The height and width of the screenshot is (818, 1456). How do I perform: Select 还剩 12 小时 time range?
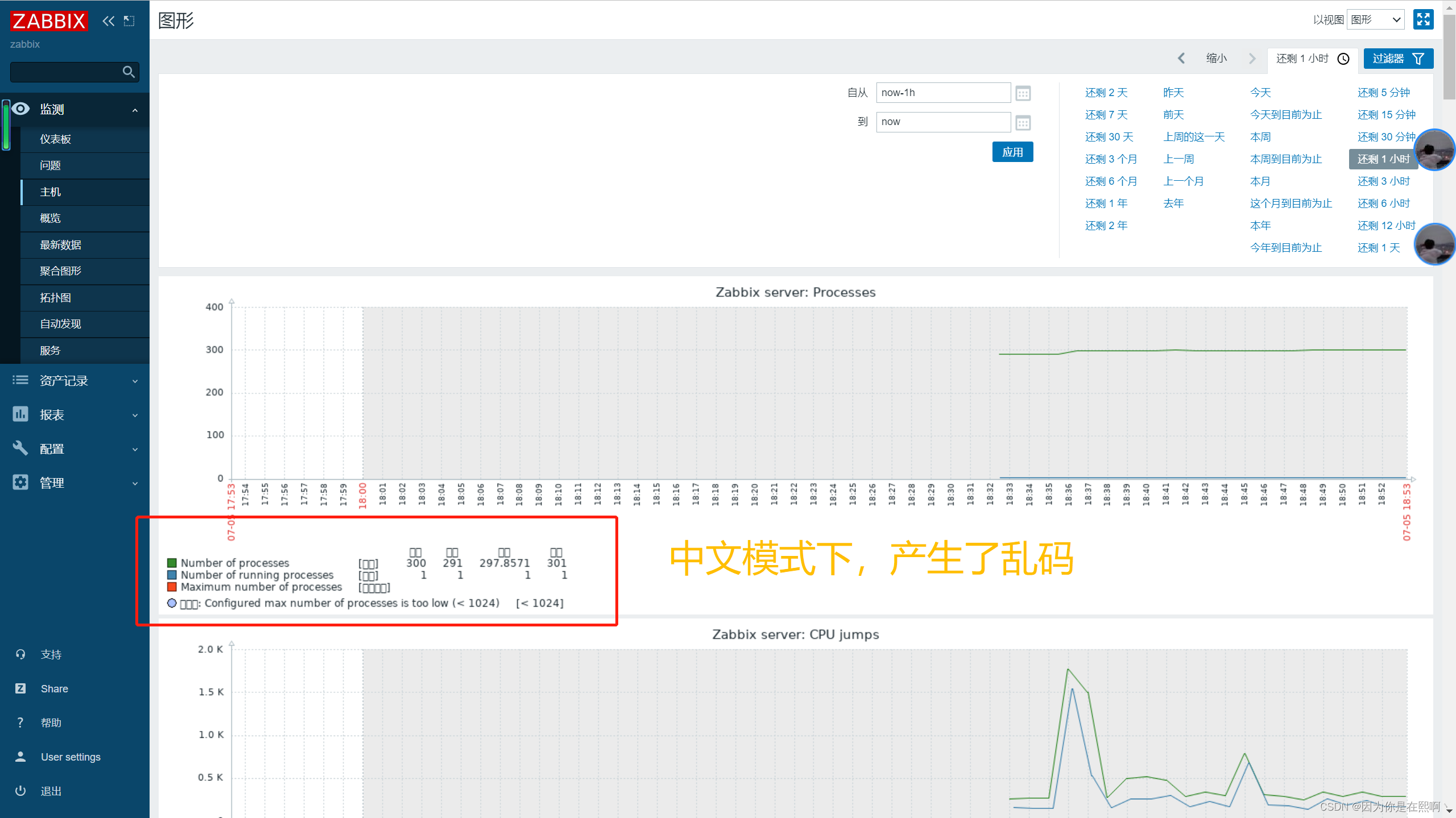[x=1386, y=226]
